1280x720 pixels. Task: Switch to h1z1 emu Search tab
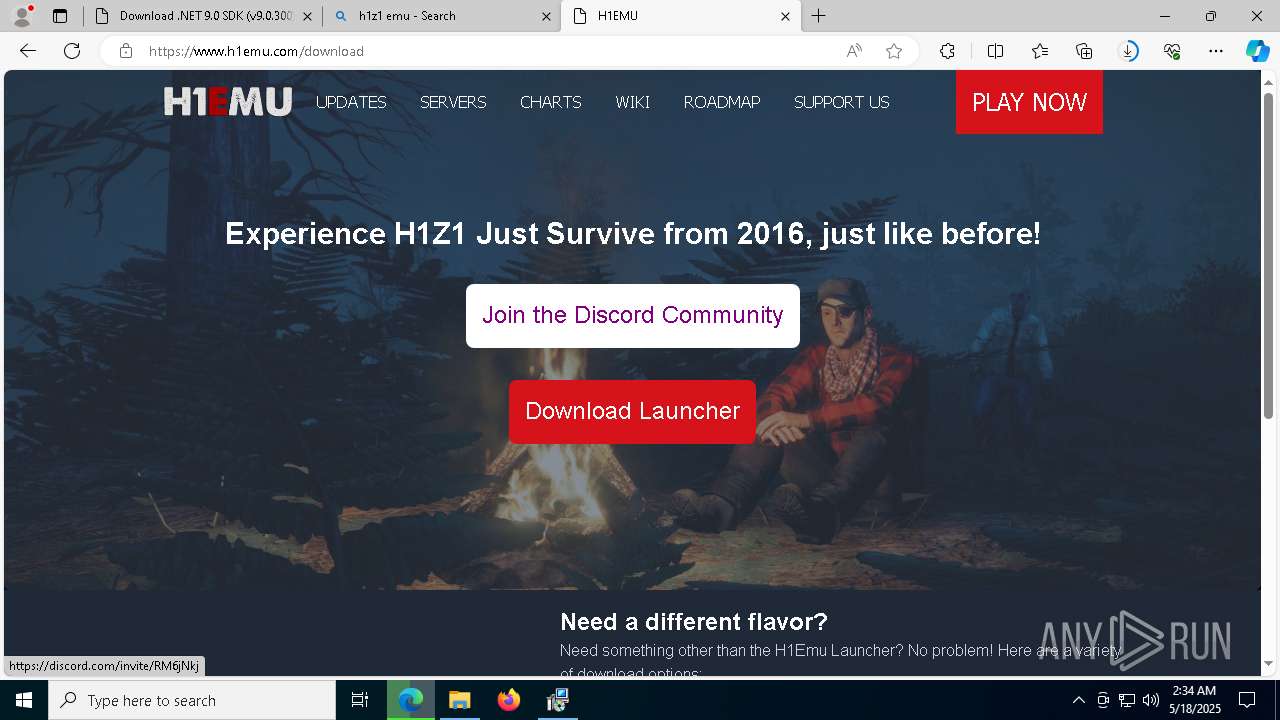click(x=442, y=16)
